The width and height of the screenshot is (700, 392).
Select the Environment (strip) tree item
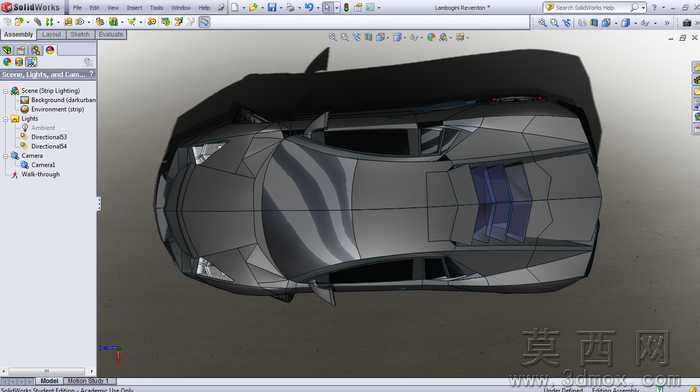57,109
